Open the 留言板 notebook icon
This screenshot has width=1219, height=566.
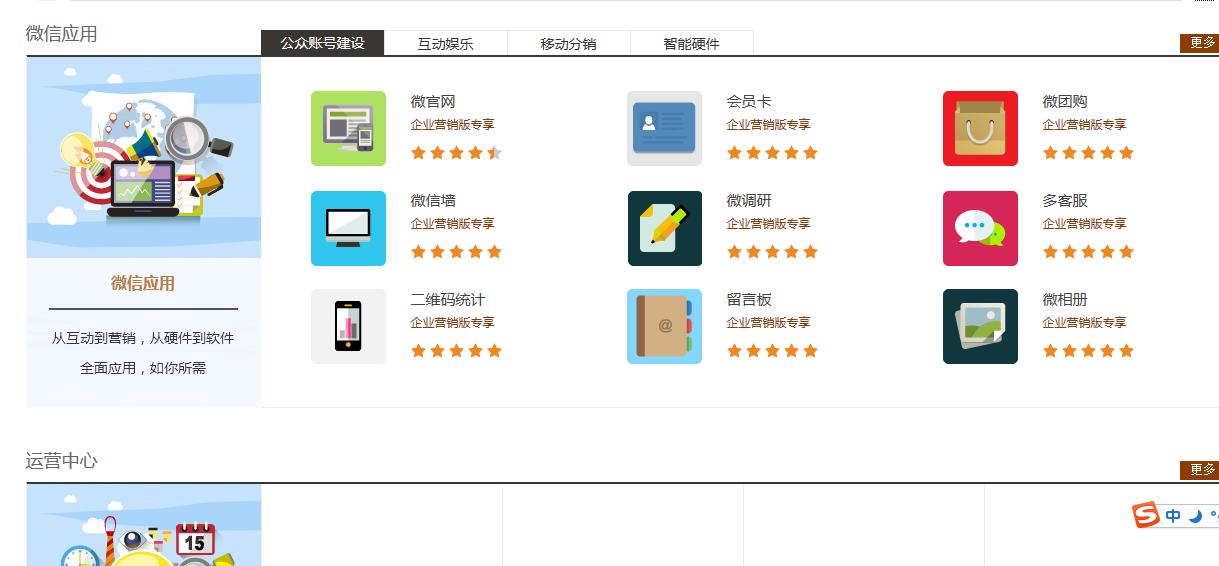(x=664, y=326)
